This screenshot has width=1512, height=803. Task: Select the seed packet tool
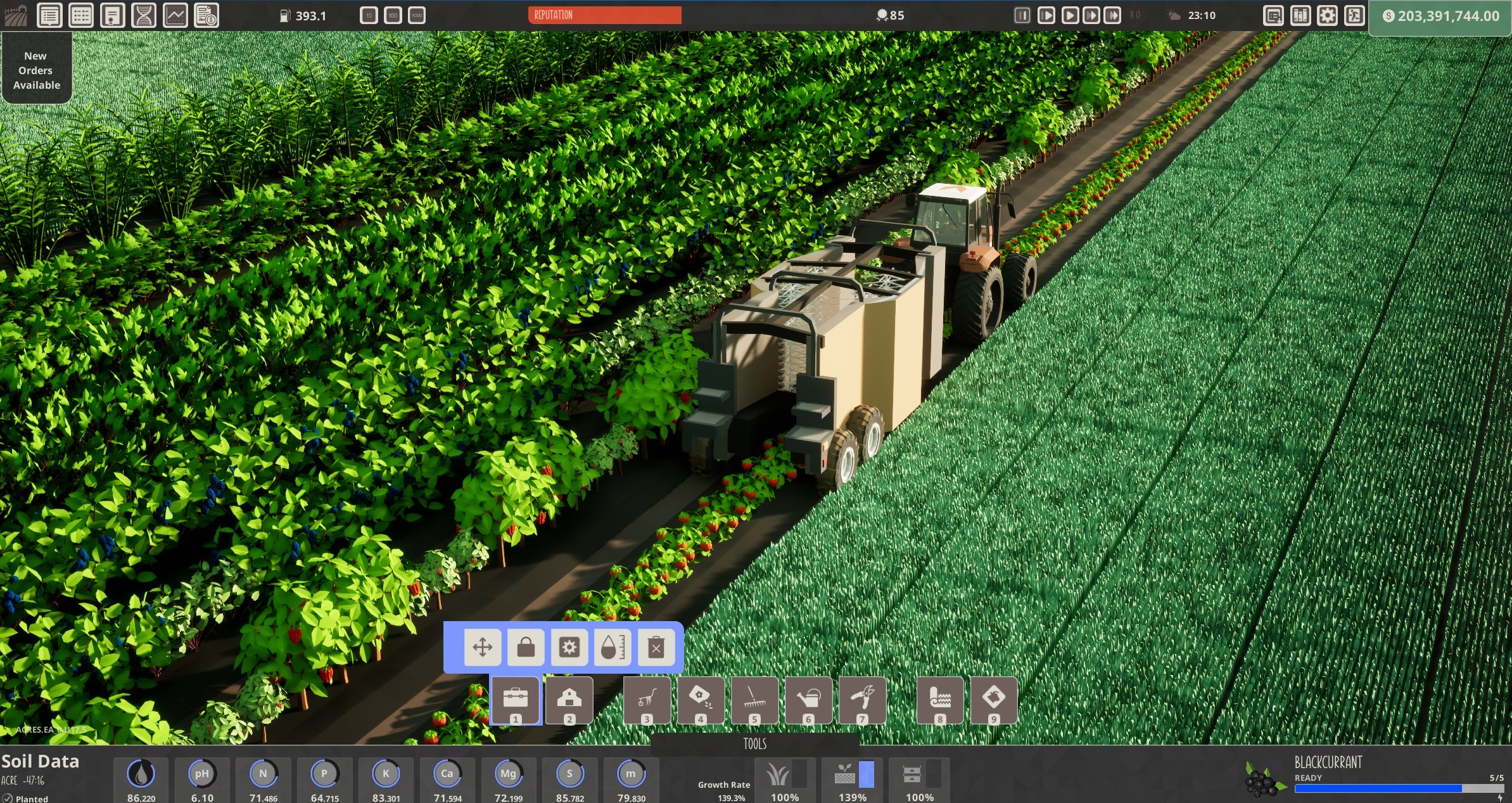[x=701, y=700]
